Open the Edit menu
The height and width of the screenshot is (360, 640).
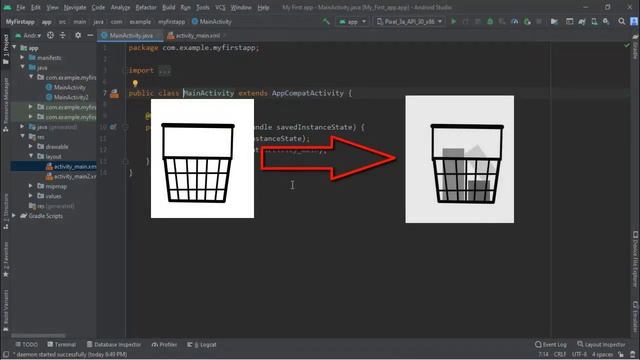click(x=36, y=7)
